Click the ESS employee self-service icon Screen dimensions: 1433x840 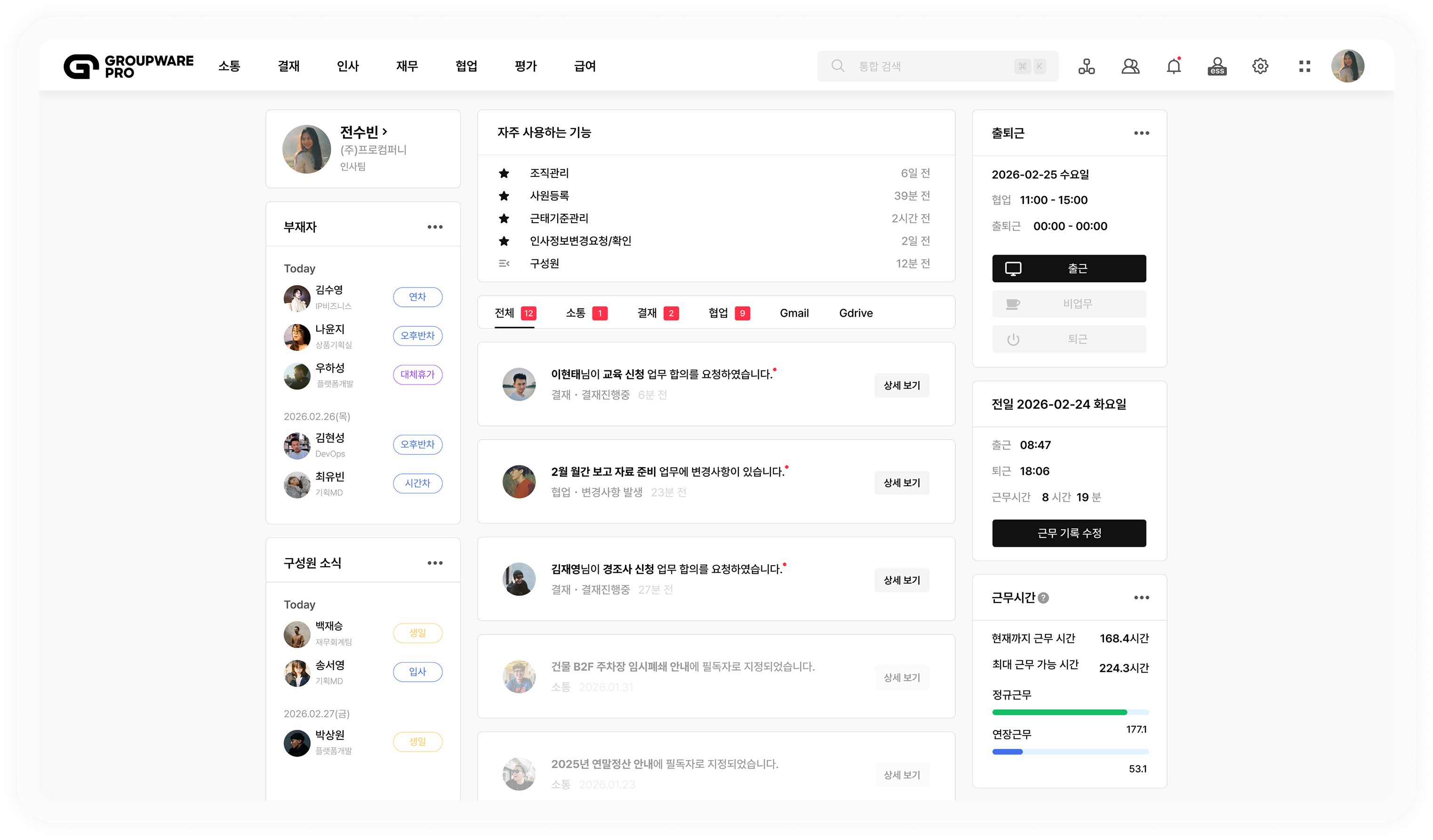pos(1217,66)
